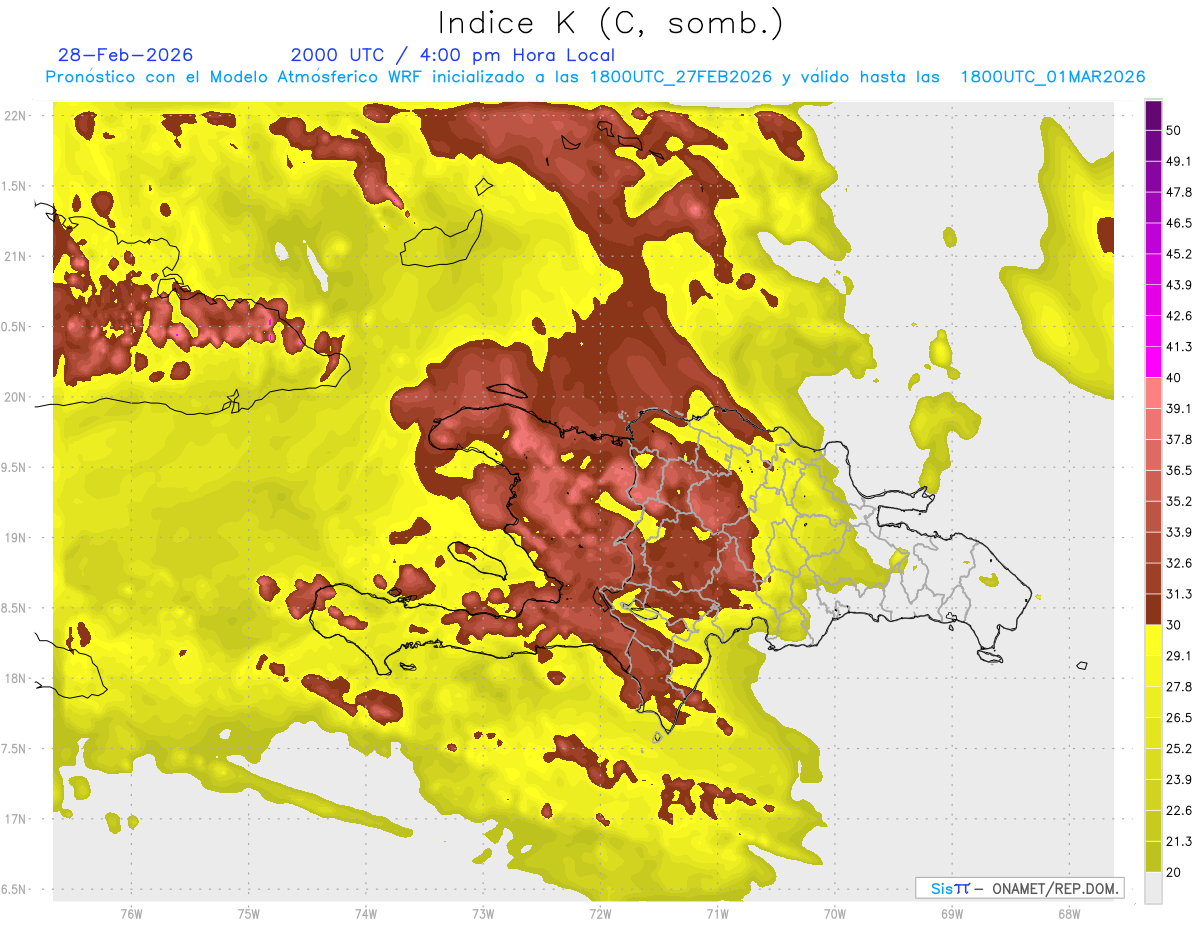The image size is (1200, 927).
Task: Click the color bar value "20"
Action: 1173,872
